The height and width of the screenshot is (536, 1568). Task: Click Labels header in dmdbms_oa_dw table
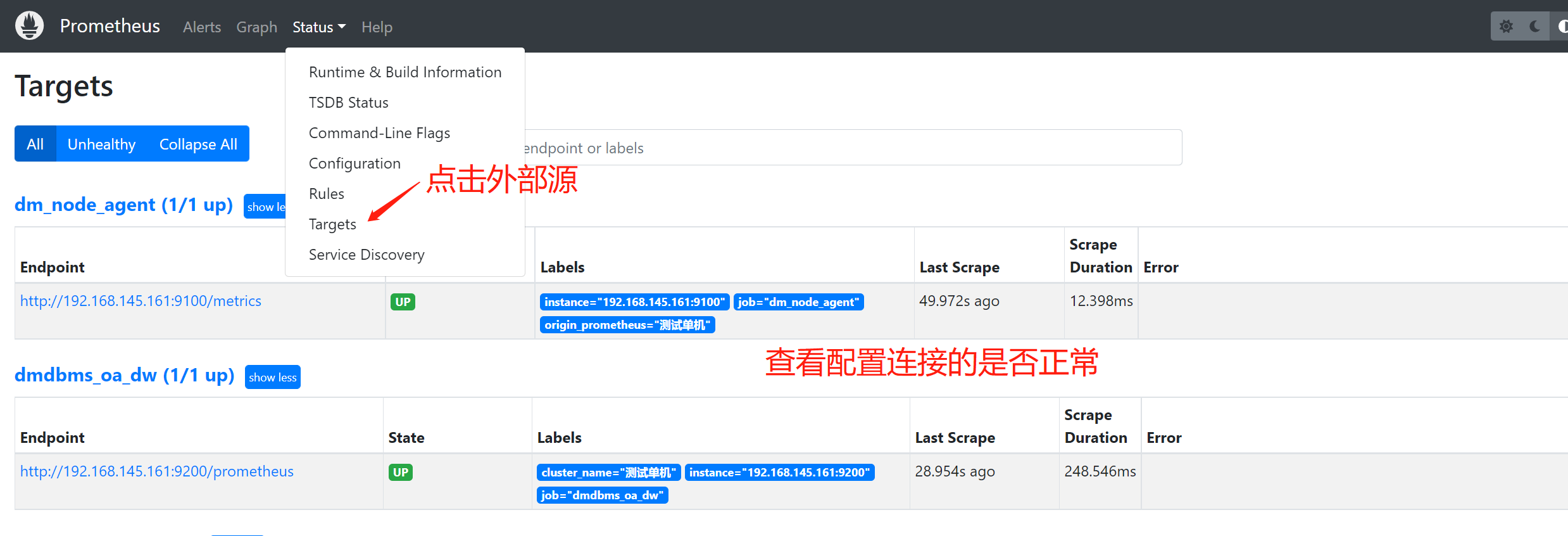[560, 438]
